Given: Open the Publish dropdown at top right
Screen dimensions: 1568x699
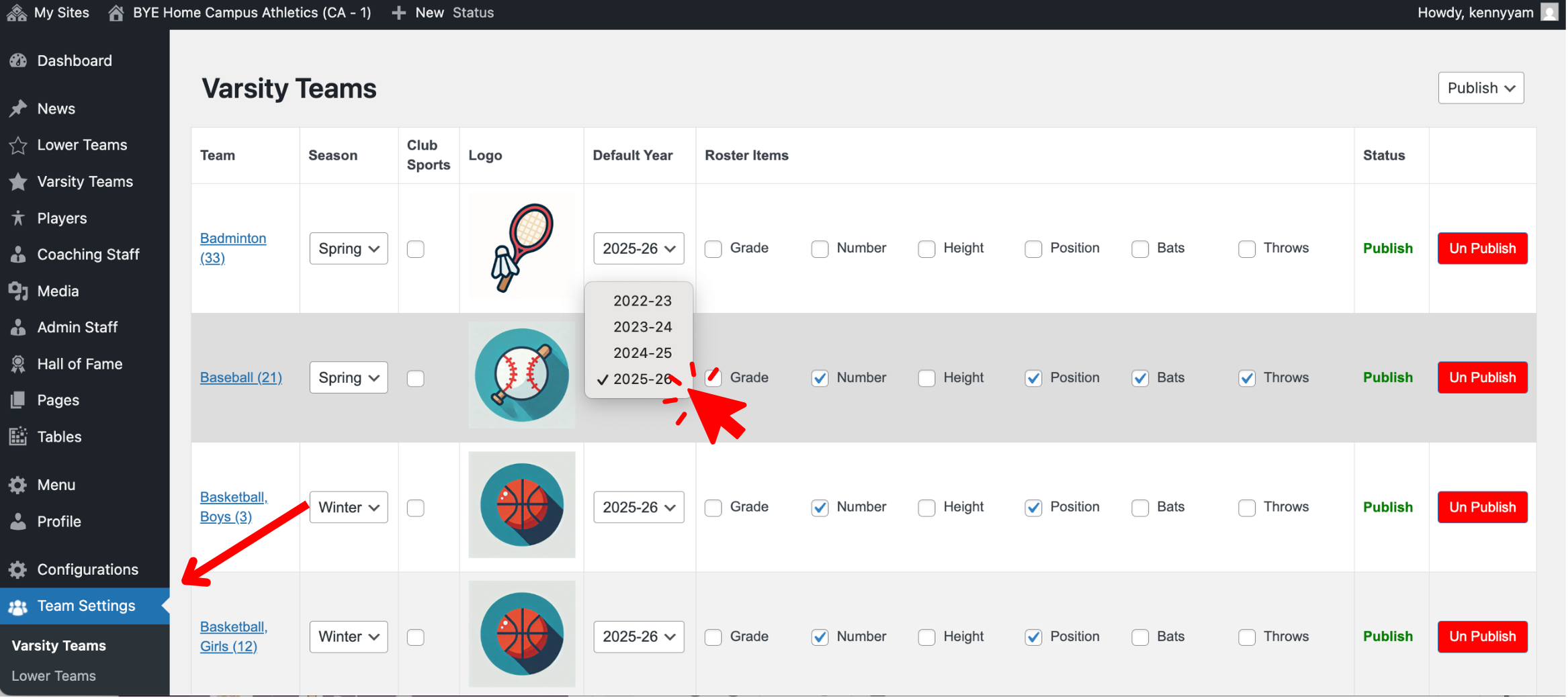Looking at the screenshot, I should click(1480, 88).
